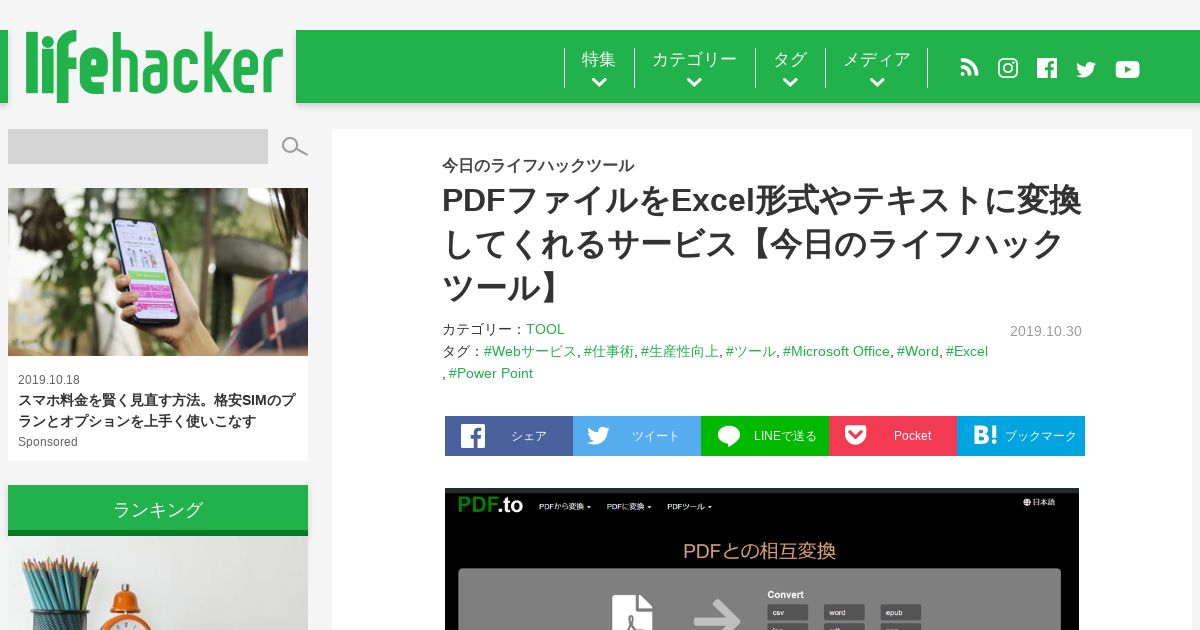Screen dimensions: 1200x630
Task: Open the #ツール tag link
Action: tap(751, 351)
